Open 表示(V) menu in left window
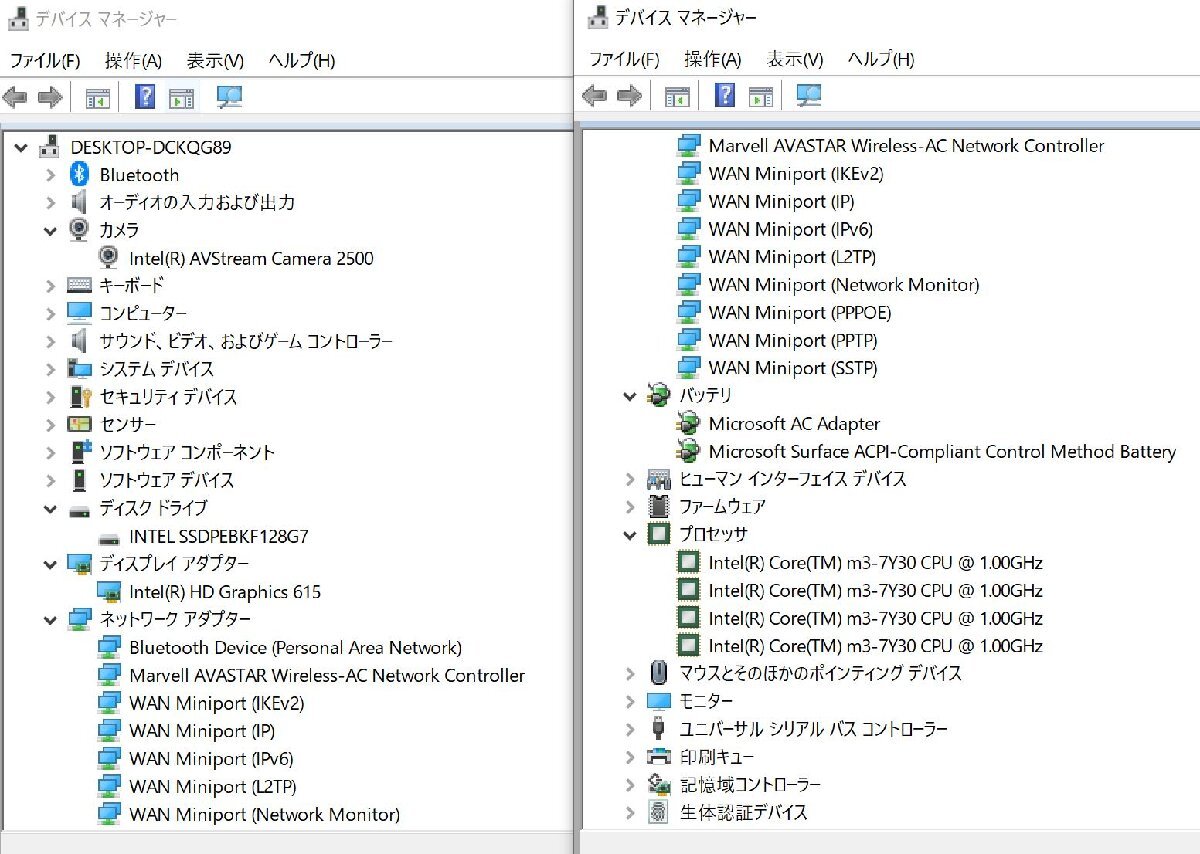The height and width of the screenshot is (854, 1200). click(x=215, y=60)
